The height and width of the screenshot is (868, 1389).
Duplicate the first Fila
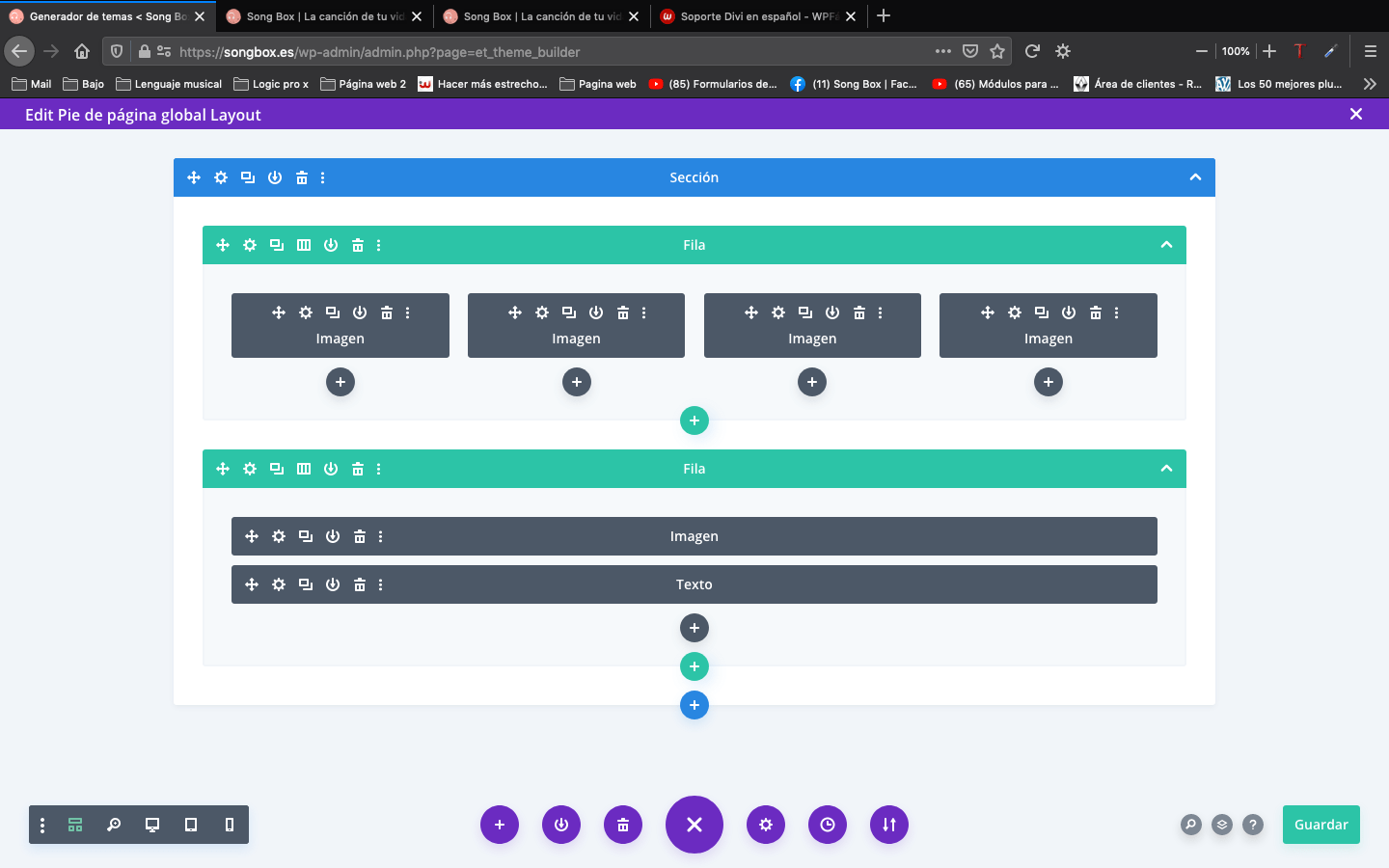tap(277, 245)
